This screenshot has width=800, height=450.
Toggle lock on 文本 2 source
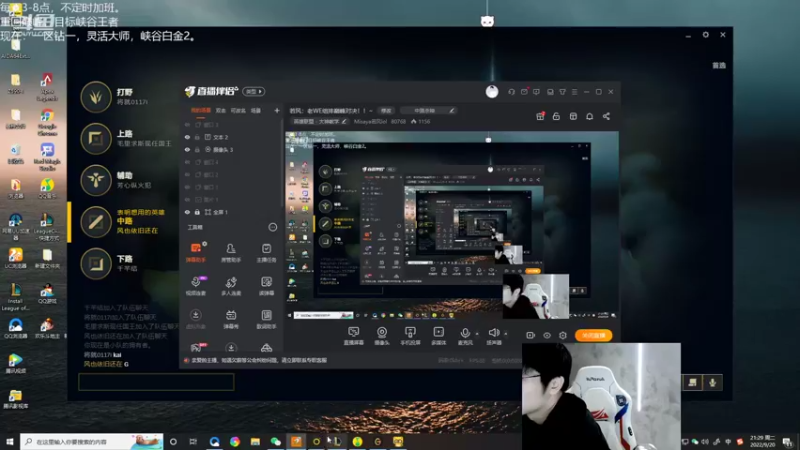(197, 137)
